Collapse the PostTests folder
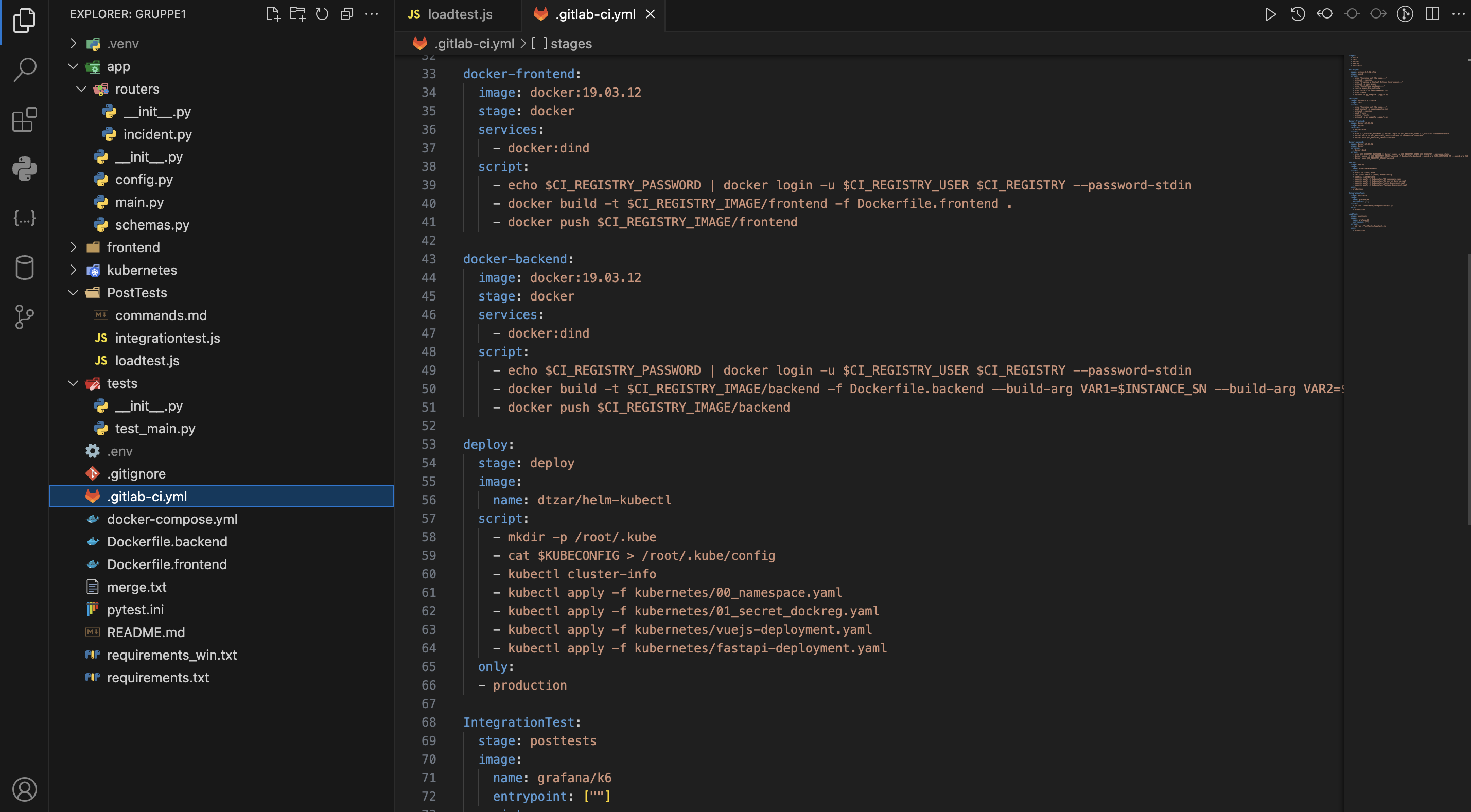Viewport: 1471px width, 812px height. click(x=73, y=292)
